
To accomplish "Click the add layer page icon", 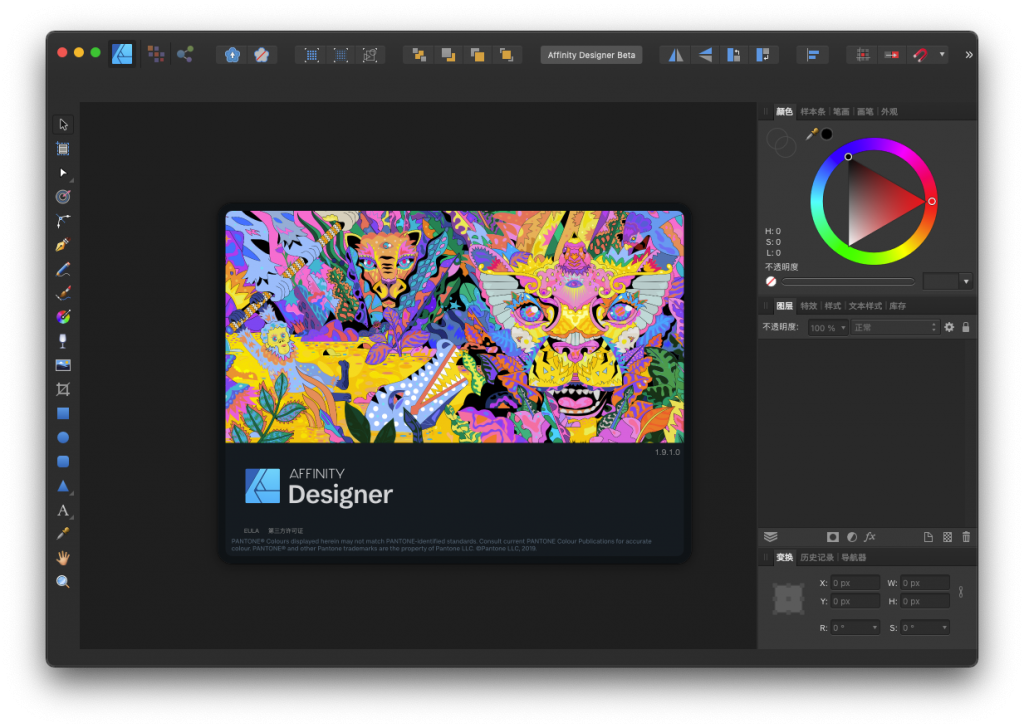I will (x=928, y=537).
